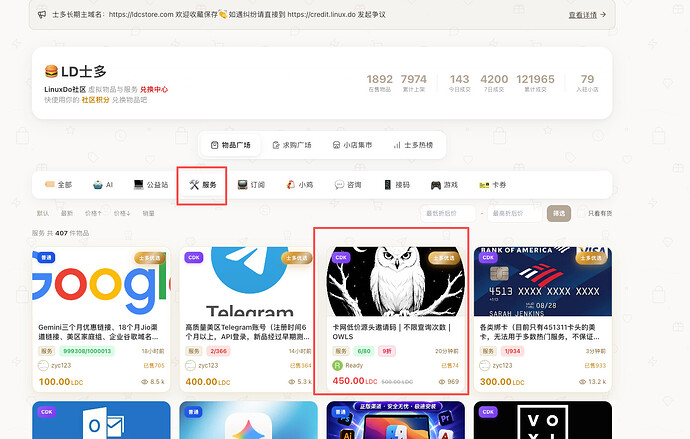
Task: Sort by 价格 descending arrow
Action: point(122,213)
